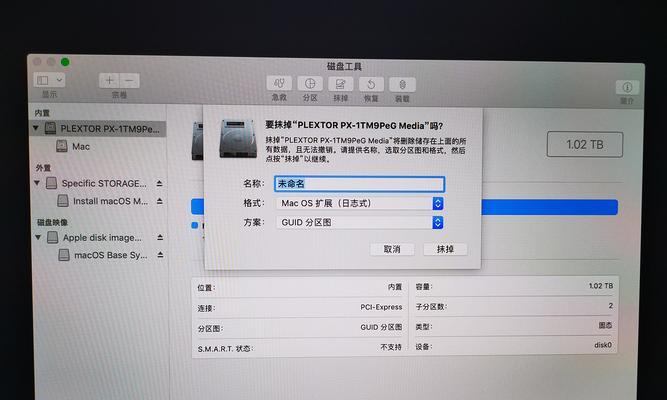This screenshot has height=400, width=667.
Task: Click the Restore (恢复) toolbar icon
Action: tap(371, 84)
